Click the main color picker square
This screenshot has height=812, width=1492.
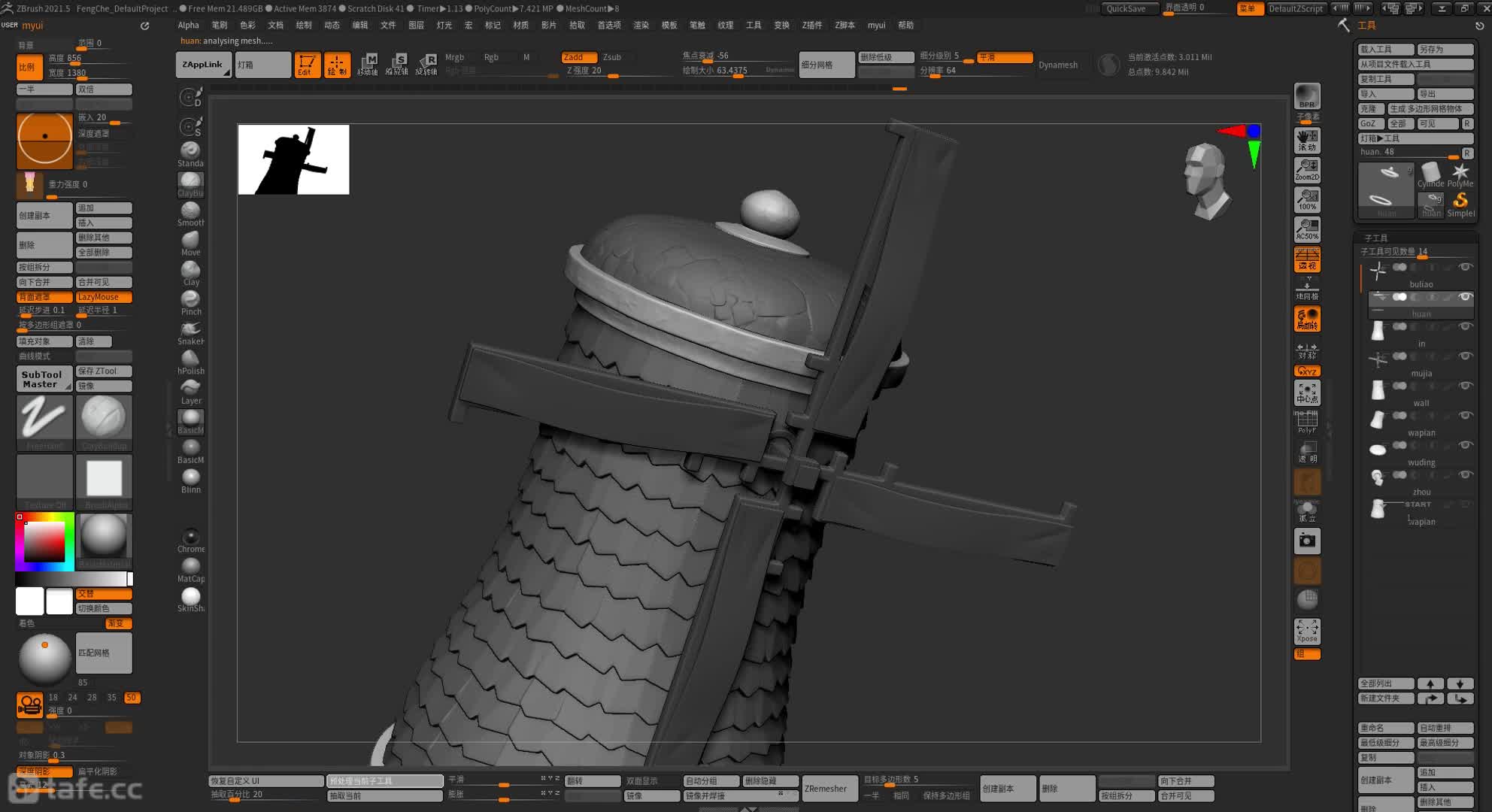(44, 541)
